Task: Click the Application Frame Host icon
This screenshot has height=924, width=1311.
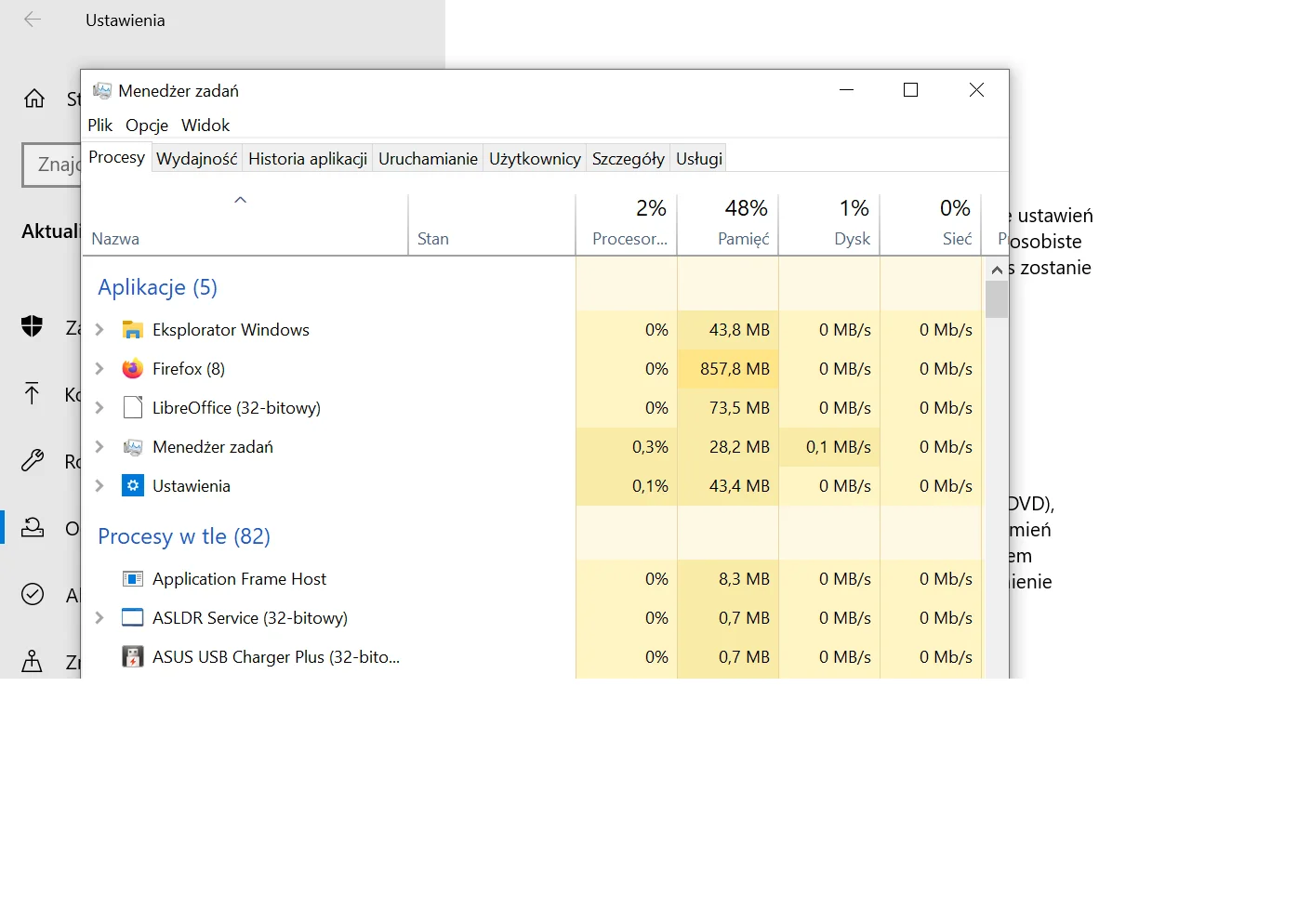Action: tap(133, 579)
